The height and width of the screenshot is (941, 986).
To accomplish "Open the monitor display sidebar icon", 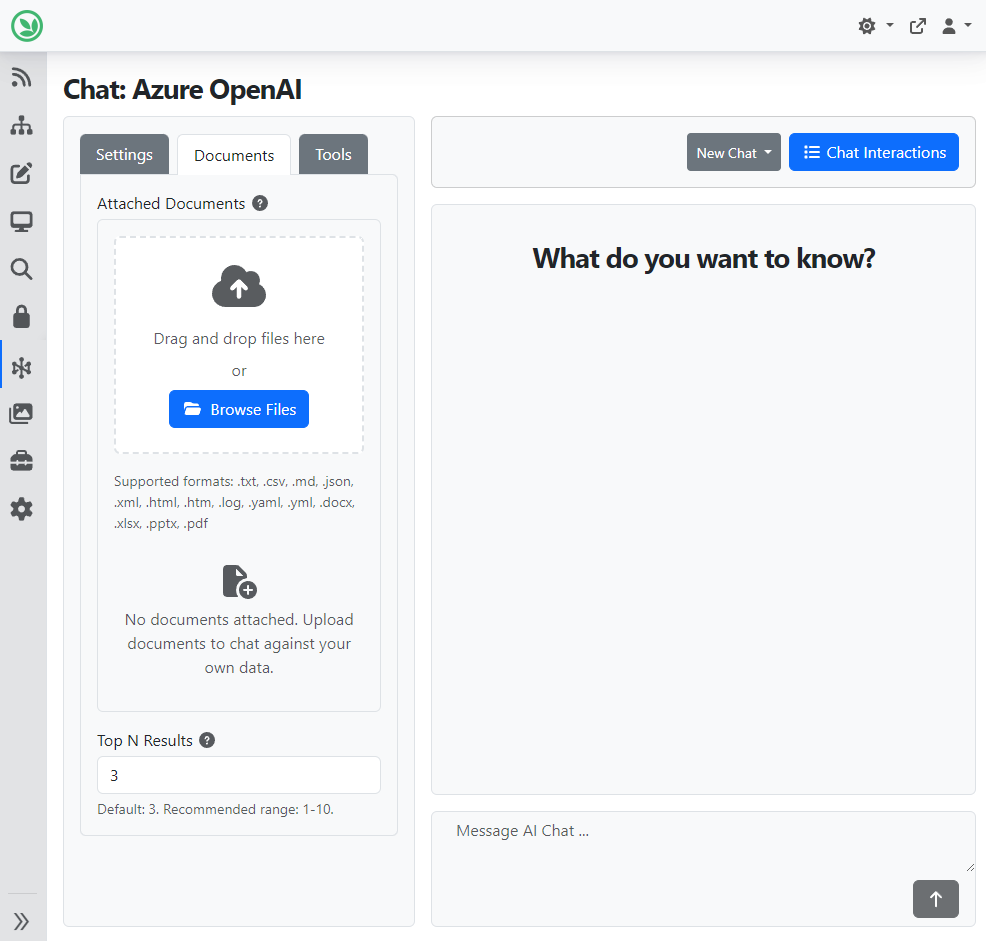I will (x=21, y=221).
